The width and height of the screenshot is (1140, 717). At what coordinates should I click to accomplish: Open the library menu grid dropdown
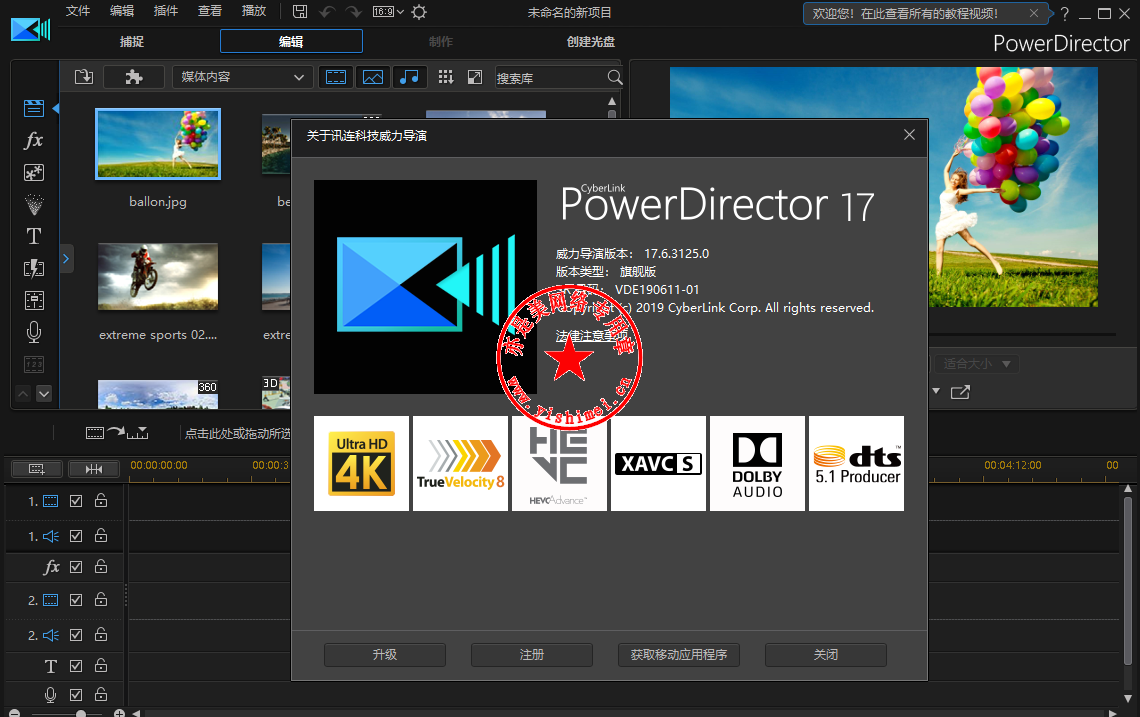[x=446, y=77]
